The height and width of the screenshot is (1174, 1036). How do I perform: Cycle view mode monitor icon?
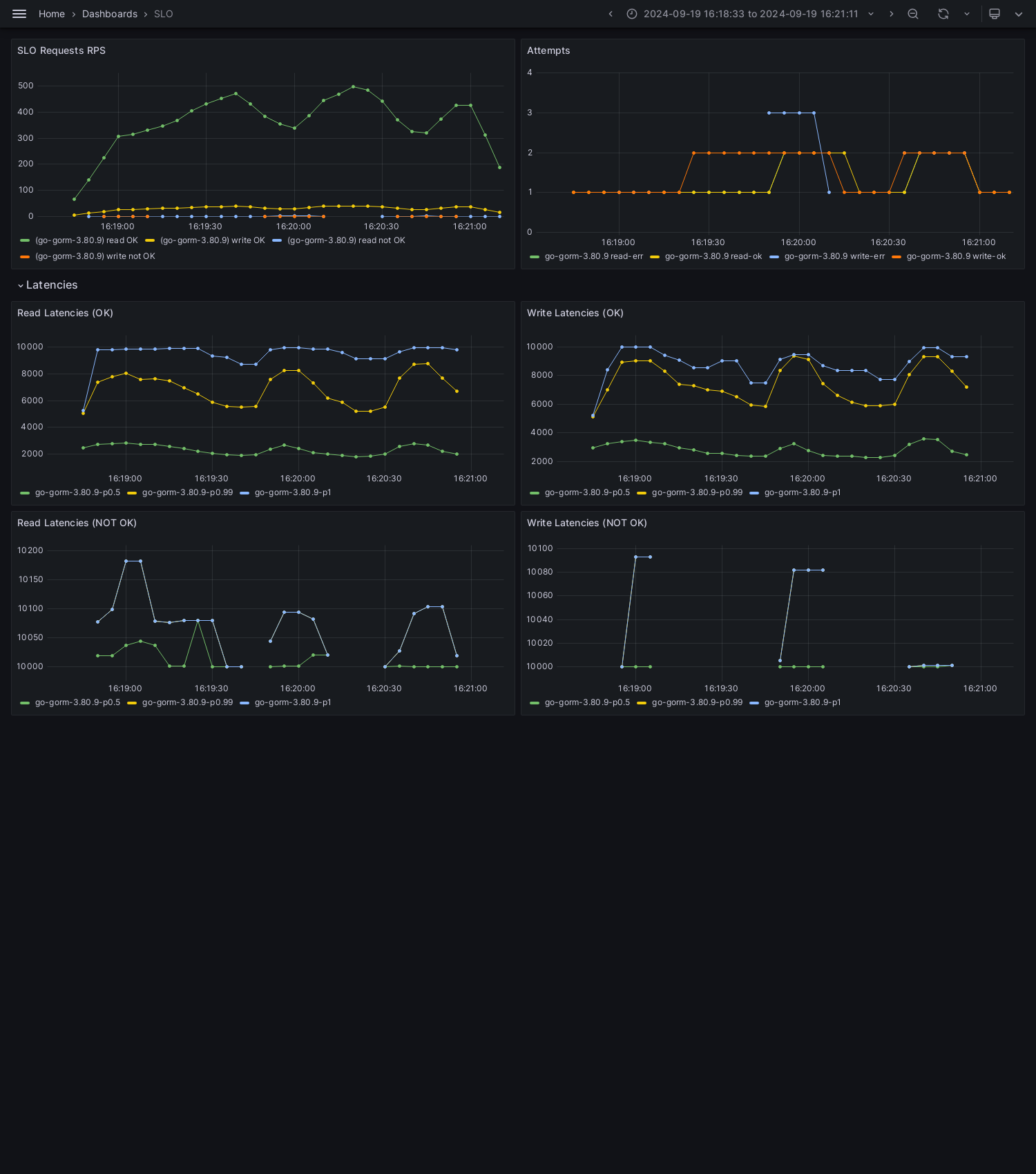pos(995,14)
